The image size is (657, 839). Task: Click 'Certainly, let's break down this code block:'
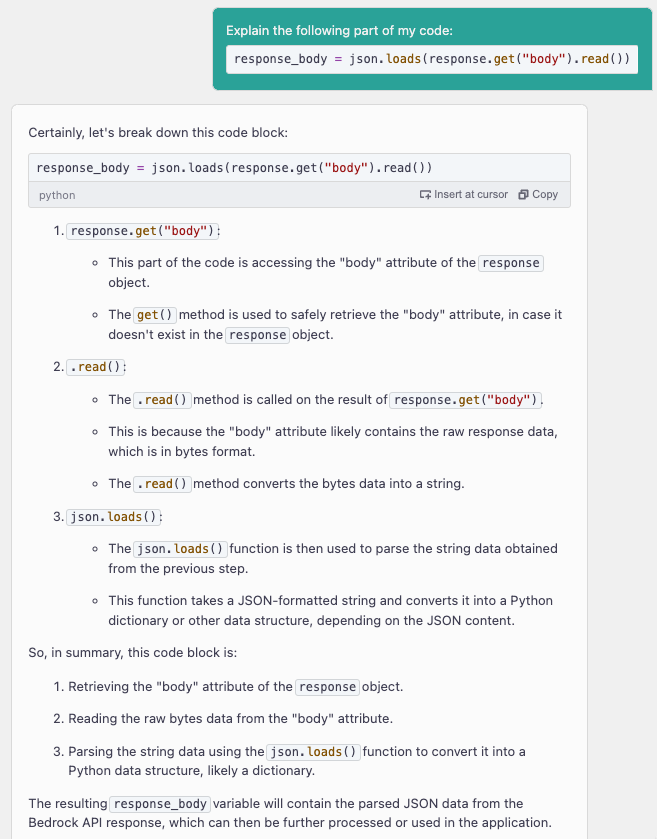[x=158, y=132]
